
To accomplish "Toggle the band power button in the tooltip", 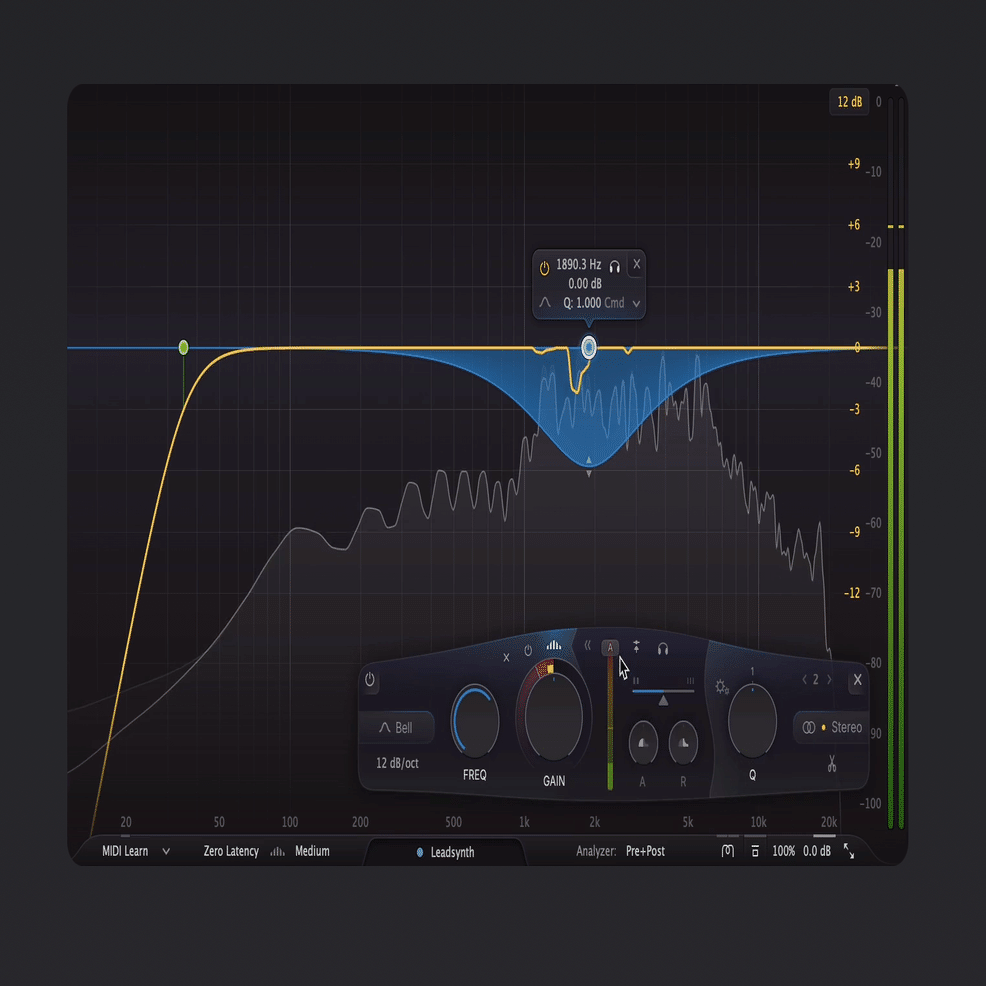I will (545, 268).
